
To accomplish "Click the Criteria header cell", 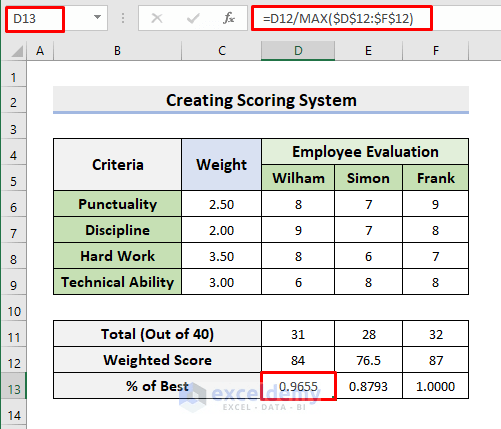I will click(x=117, y=165).
